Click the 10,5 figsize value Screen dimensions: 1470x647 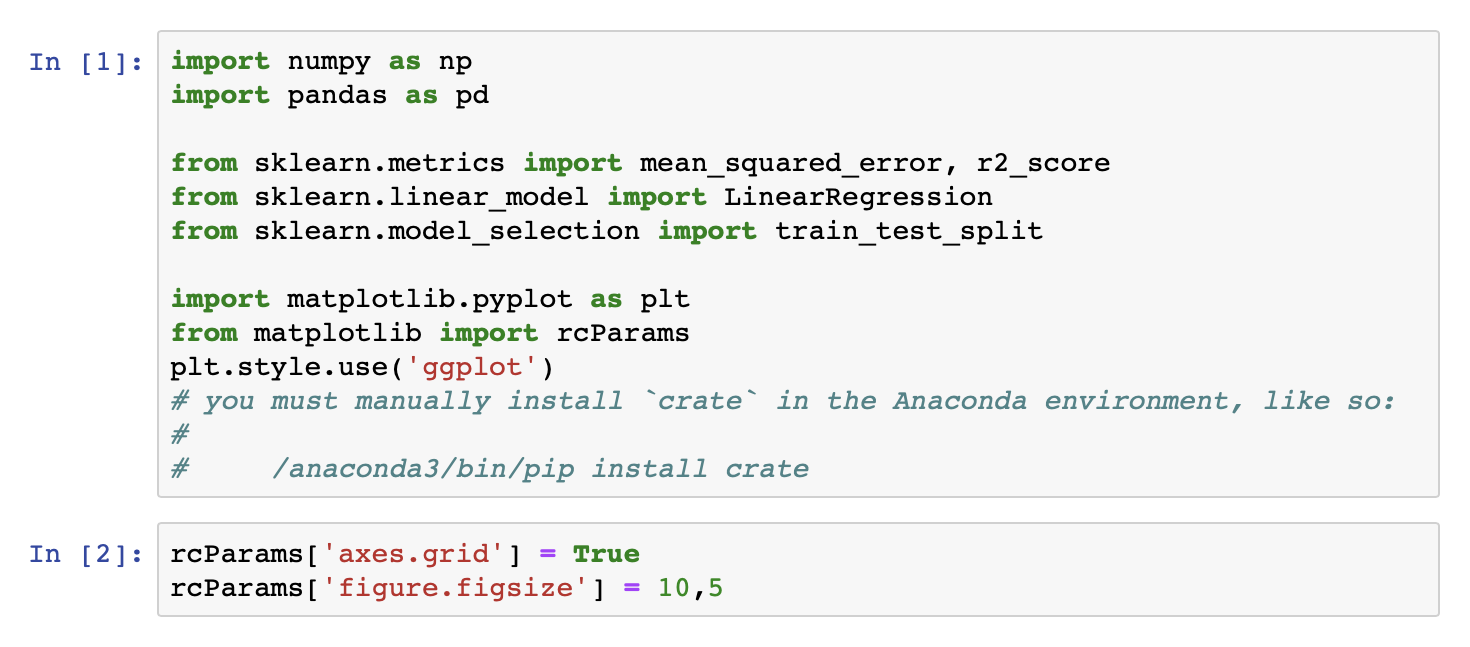click(690, 588)
